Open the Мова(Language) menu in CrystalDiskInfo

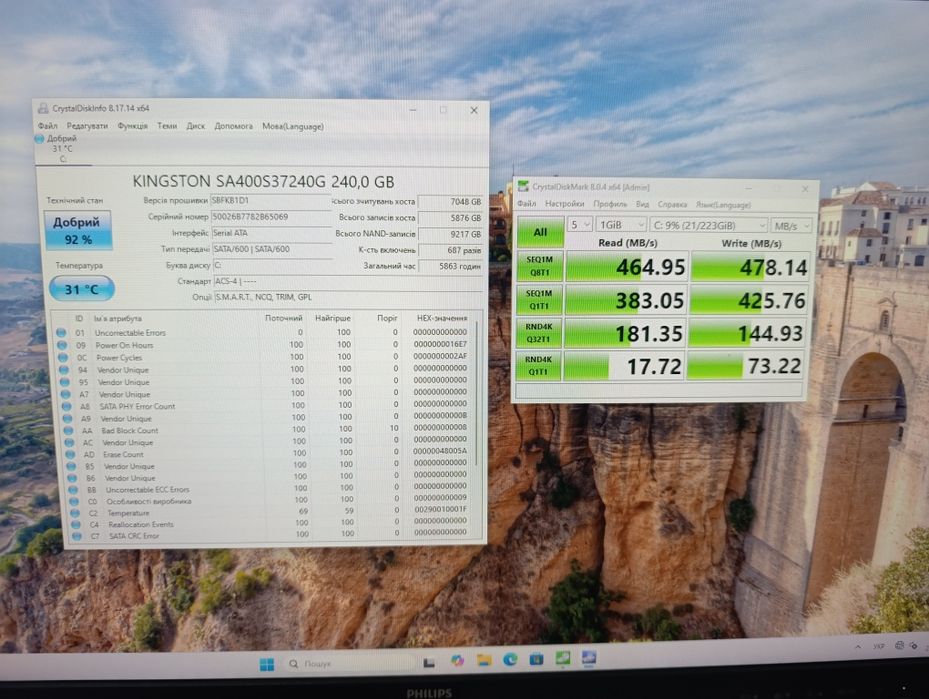pyautogui.click(x=293, y=126)
